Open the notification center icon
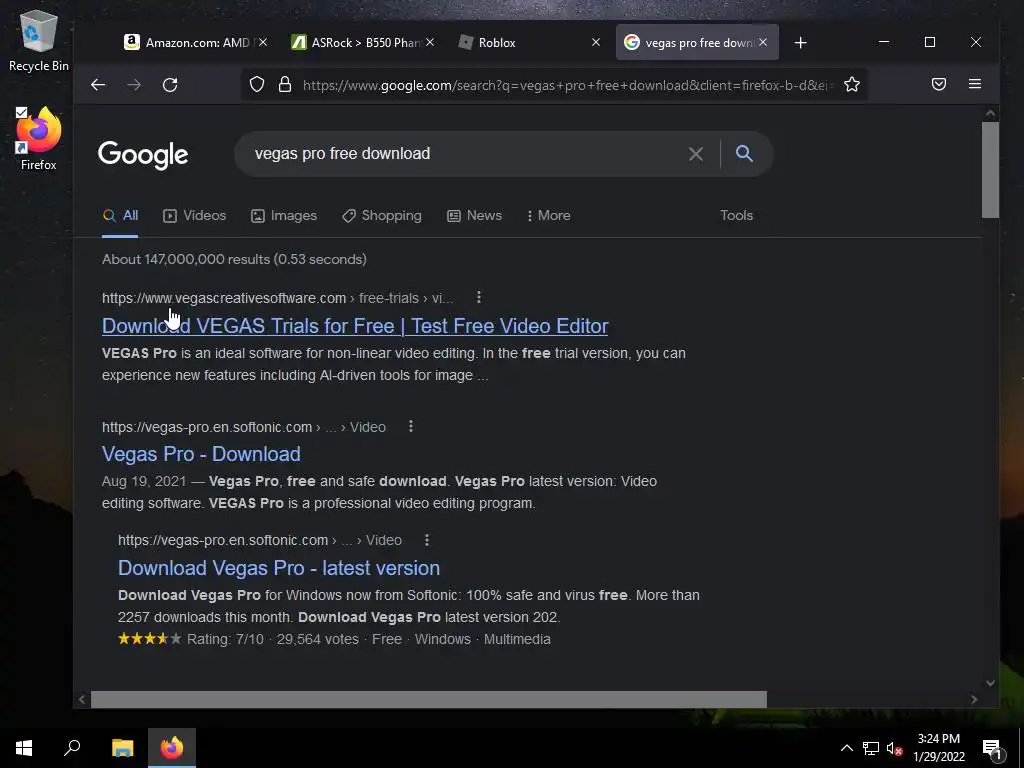 (991, 749)
